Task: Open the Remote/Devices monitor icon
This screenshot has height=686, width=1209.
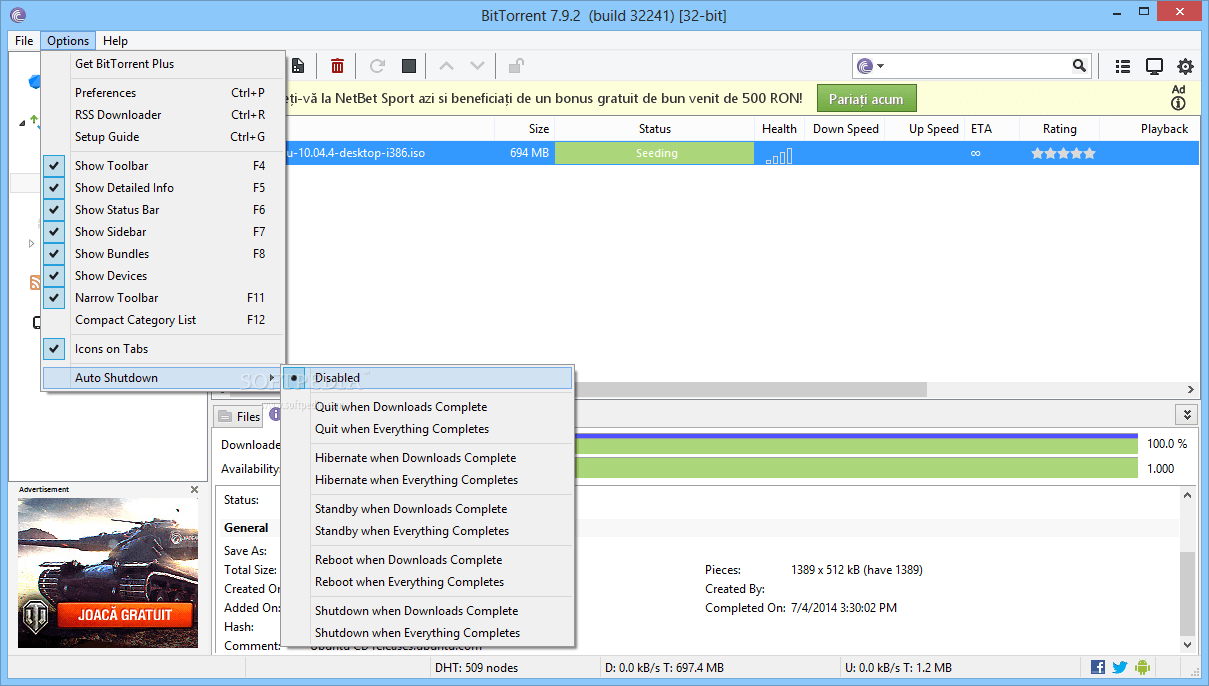Action: (1154, 66)
